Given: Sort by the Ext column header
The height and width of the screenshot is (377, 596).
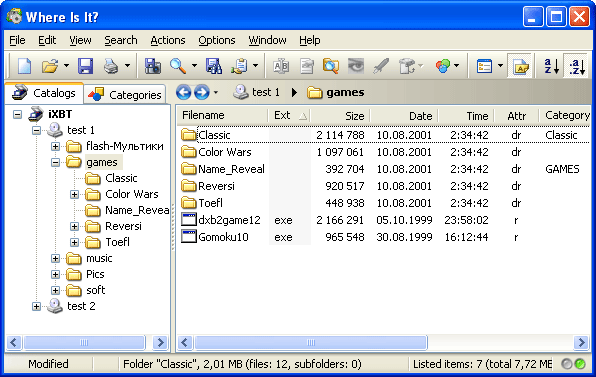Looking at the screenshot, I should pos(290,115).
